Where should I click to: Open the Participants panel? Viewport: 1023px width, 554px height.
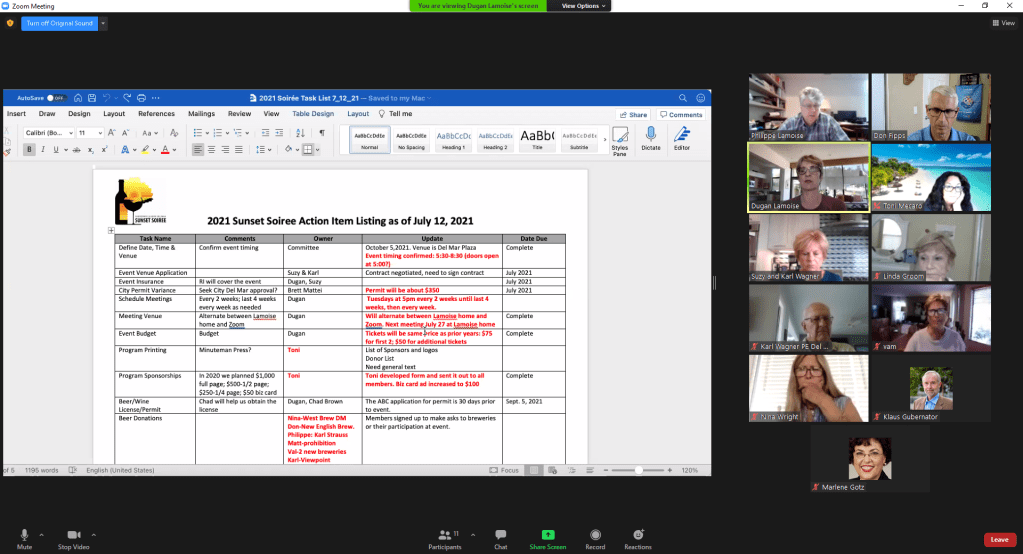444,535
